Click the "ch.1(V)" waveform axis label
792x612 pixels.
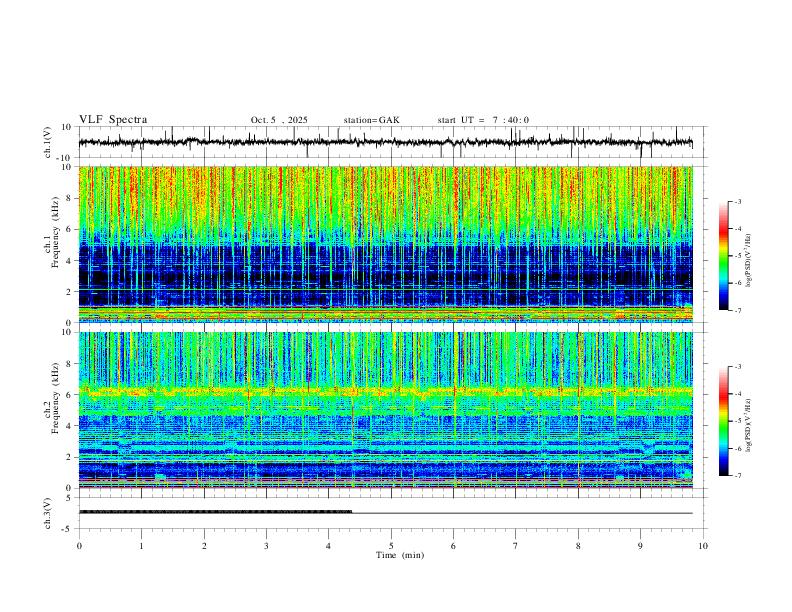coord(48,142)
